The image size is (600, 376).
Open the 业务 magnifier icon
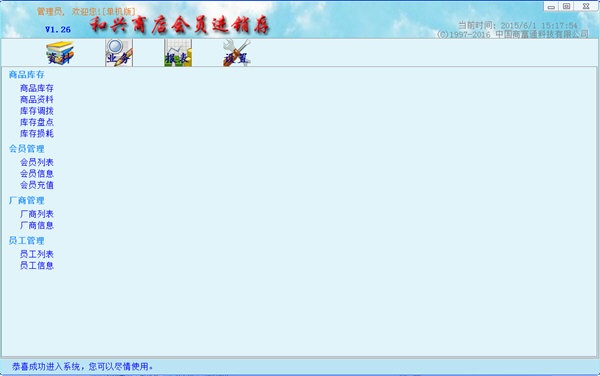click(x=119, y=53)
